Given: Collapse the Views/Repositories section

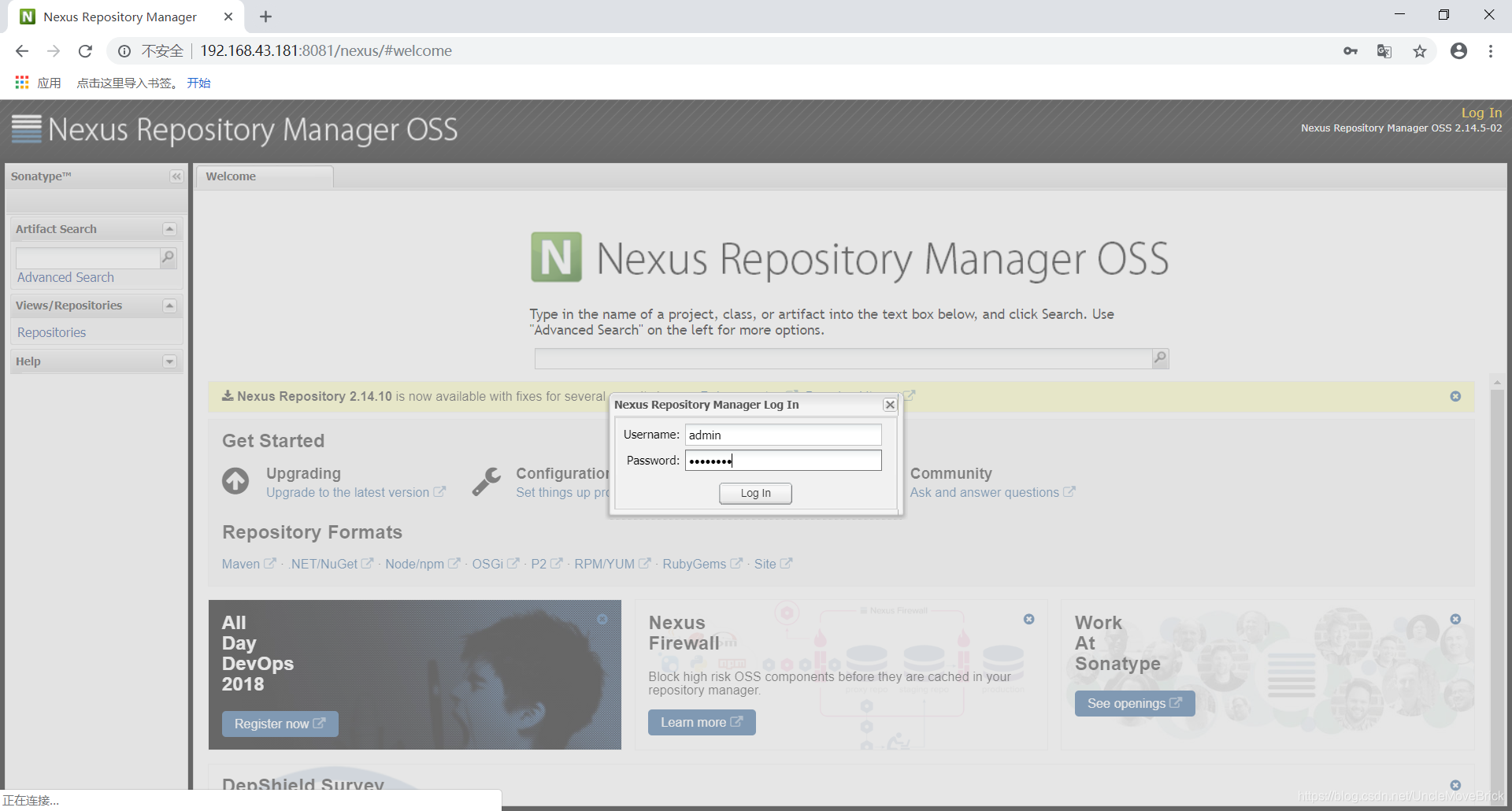Looking at the screenshot, I should pyautogui.click(x=169, y=306).
